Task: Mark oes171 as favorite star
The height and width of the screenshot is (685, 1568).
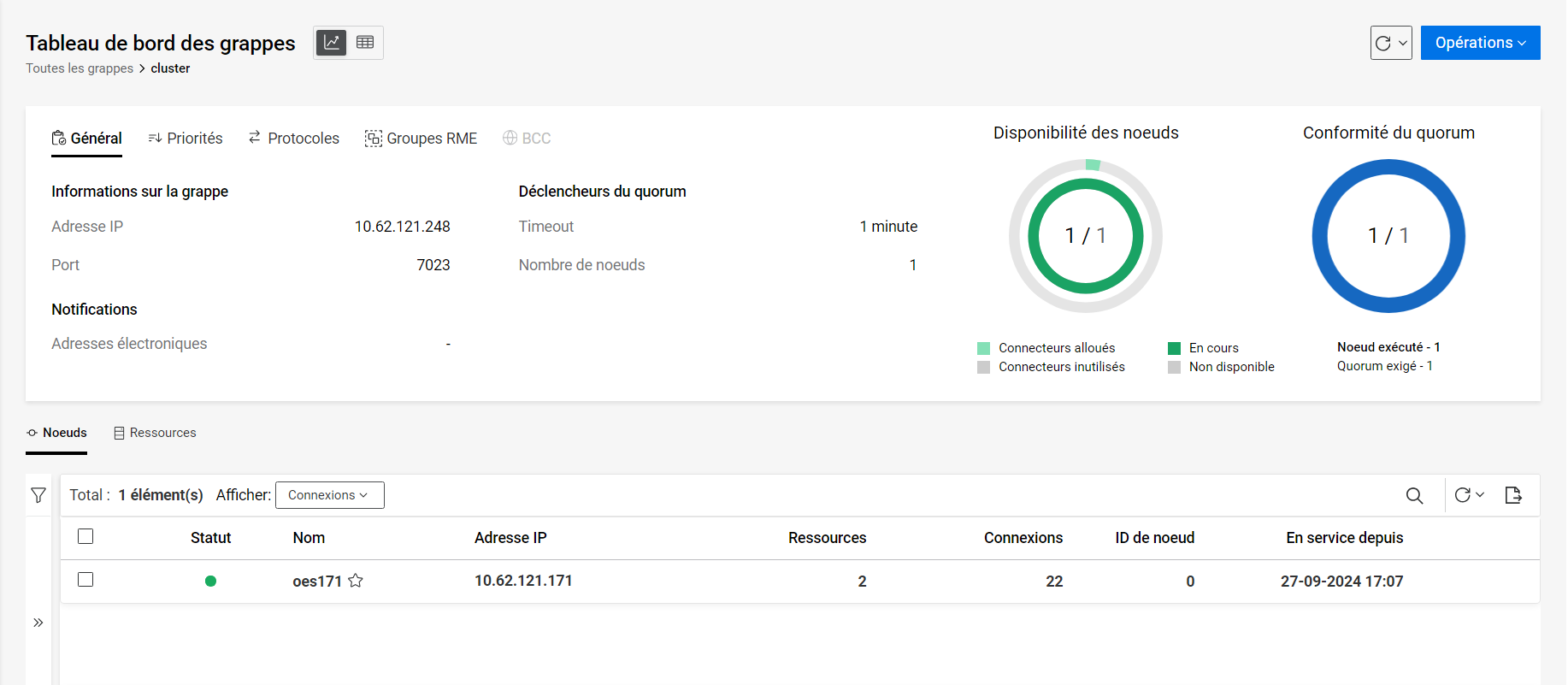Action: (356, 581)
